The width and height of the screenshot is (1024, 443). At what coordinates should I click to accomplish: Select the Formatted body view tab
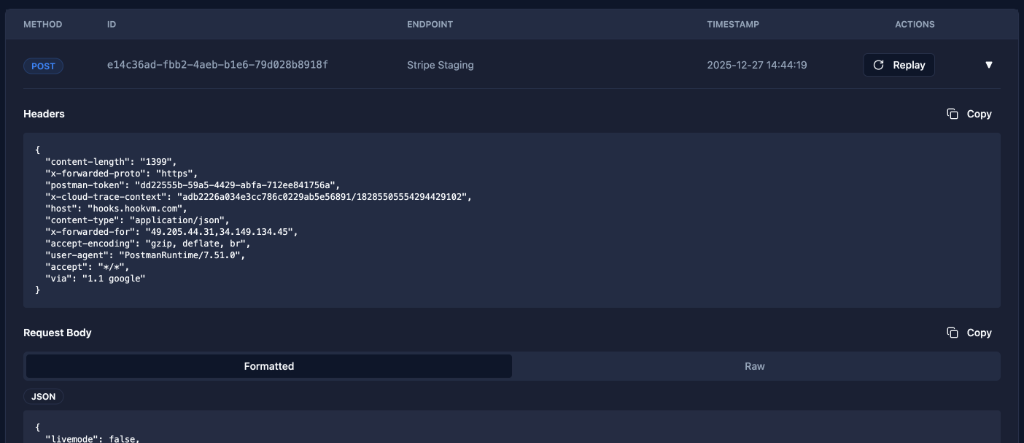tap(269, 366)
